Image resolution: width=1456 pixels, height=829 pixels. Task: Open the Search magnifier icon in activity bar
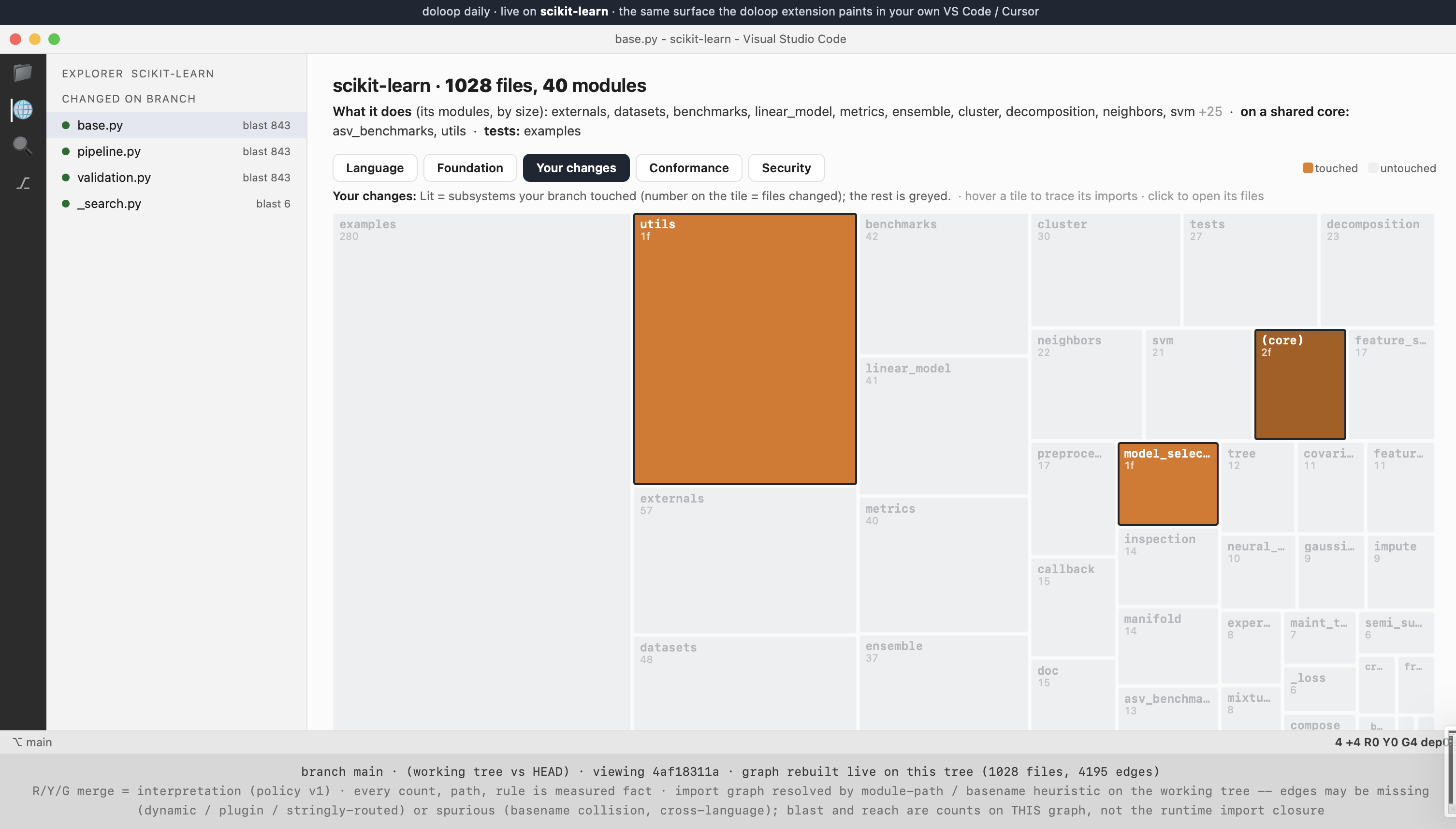click(x=23, y=146)
